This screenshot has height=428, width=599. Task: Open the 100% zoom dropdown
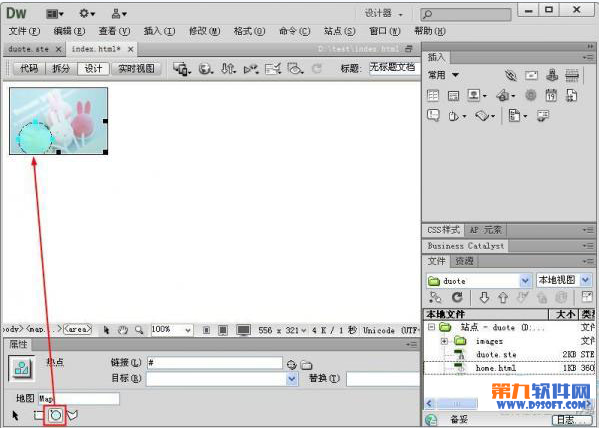(x=188, y=330)
